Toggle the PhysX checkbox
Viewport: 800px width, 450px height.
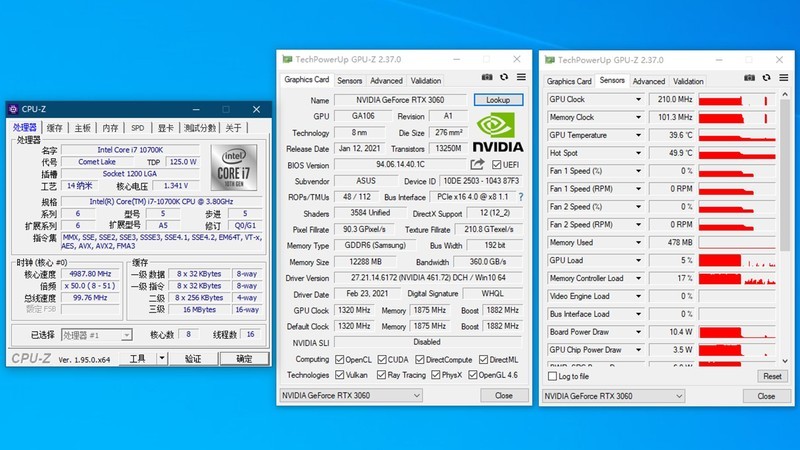(x=435, y=375)
